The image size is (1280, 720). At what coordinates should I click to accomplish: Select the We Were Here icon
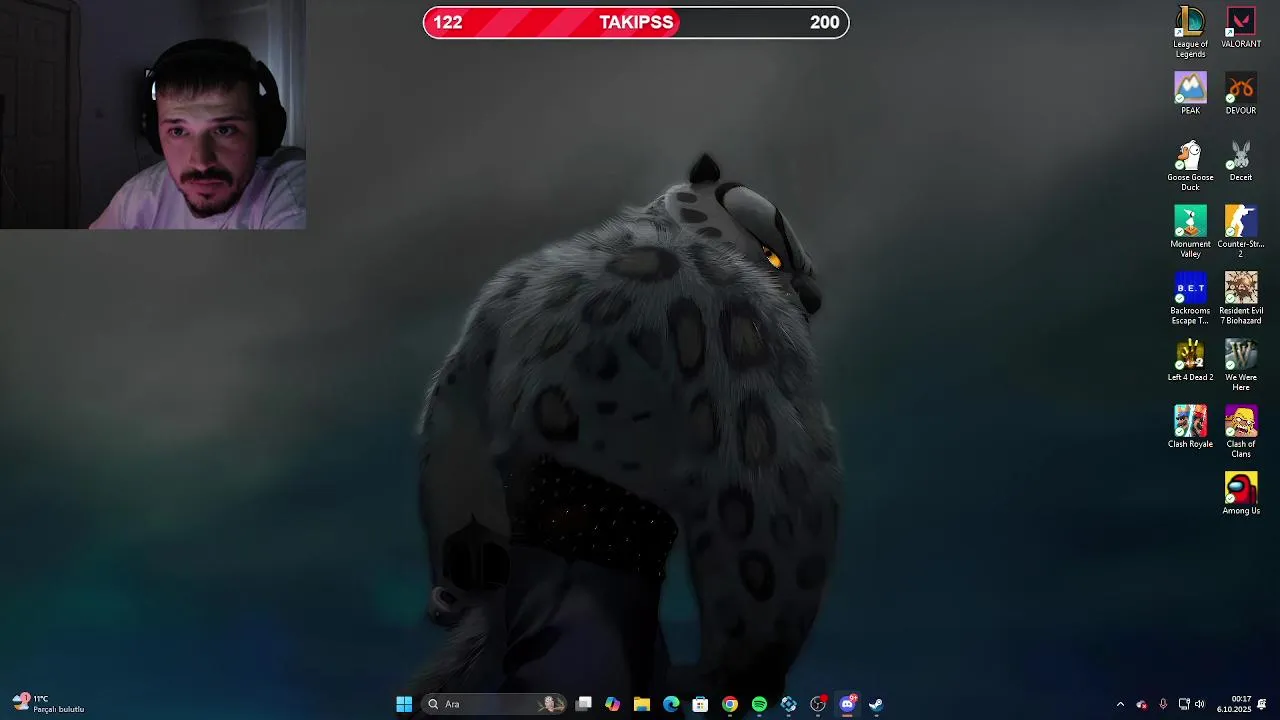pos(1240,365)
